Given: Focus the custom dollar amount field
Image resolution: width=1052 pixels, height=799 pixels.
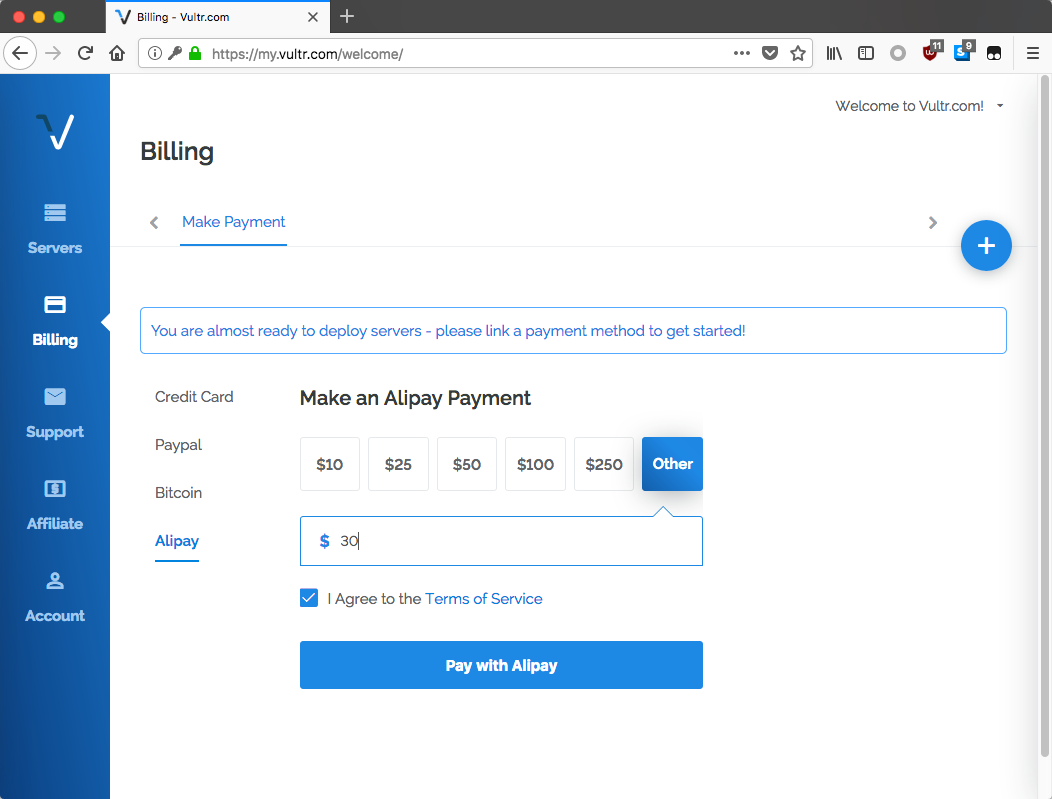Looking at the screenshot, I should pyautogui.click(x=501, y=541).
